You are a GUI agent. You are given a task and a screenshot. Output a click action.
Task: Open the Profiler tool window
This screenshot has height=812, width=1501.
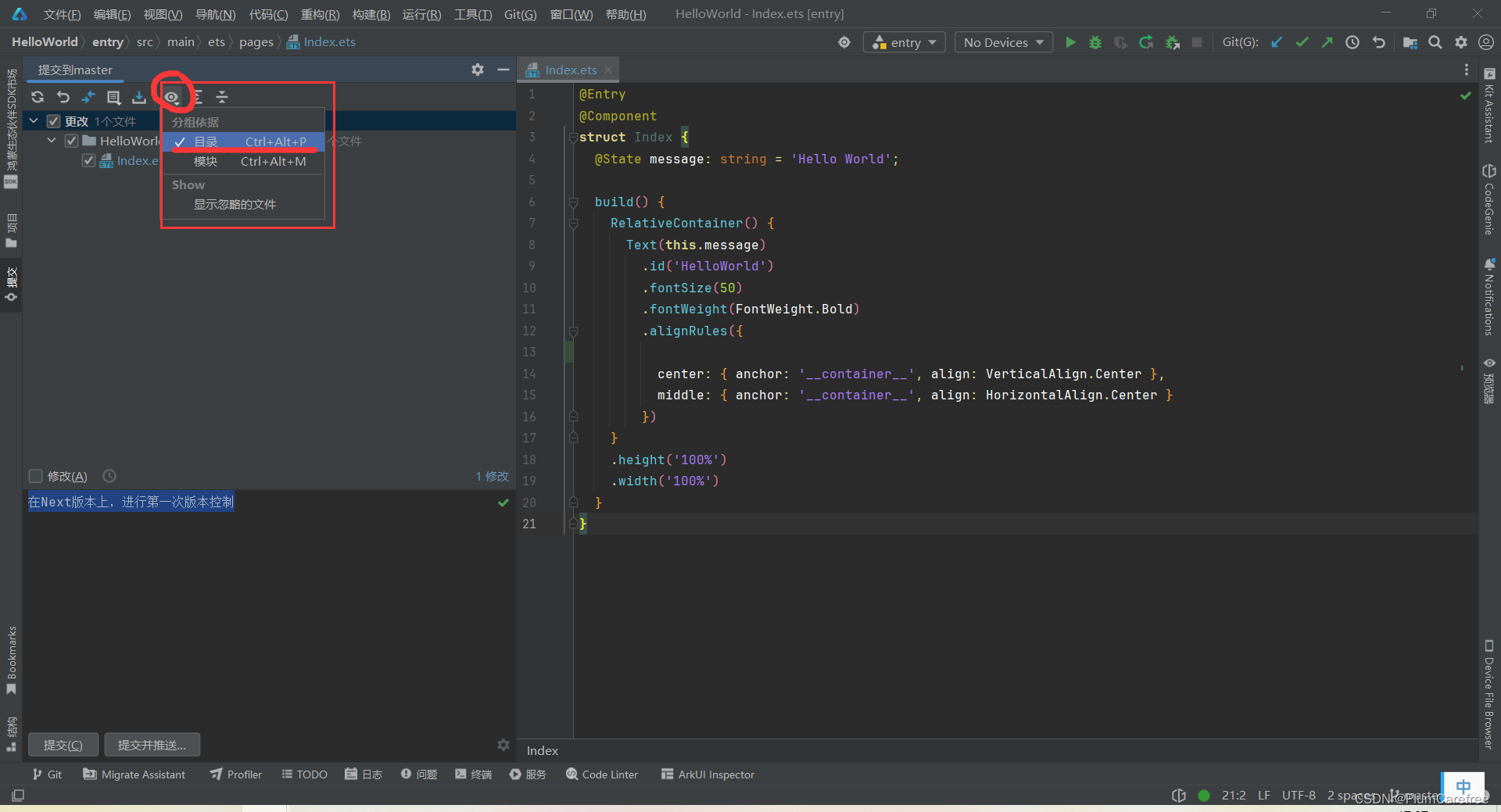click(236, 774)
